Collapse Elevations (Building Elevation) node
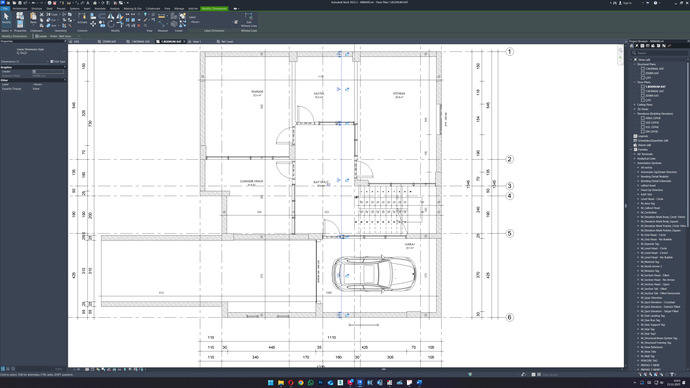Screen dimensions: 690x388 (x=635, y=113)
